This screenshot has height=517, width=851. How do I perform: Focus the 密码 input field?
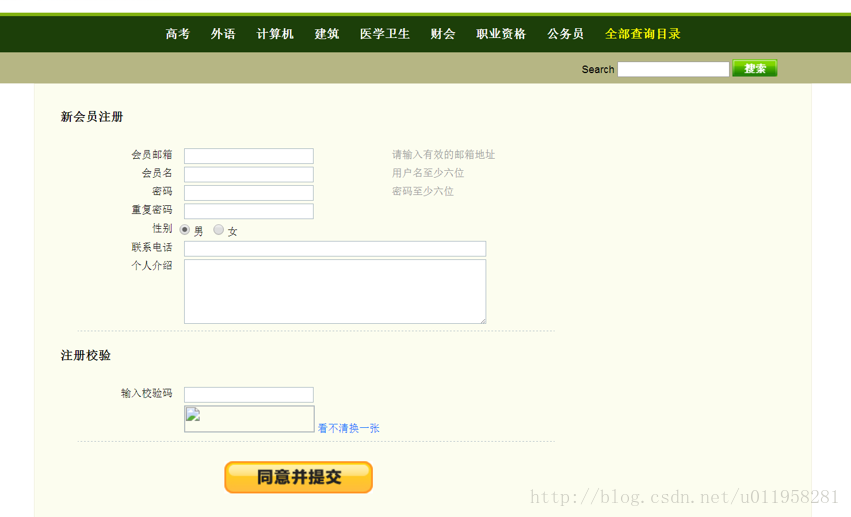point(249,193)
